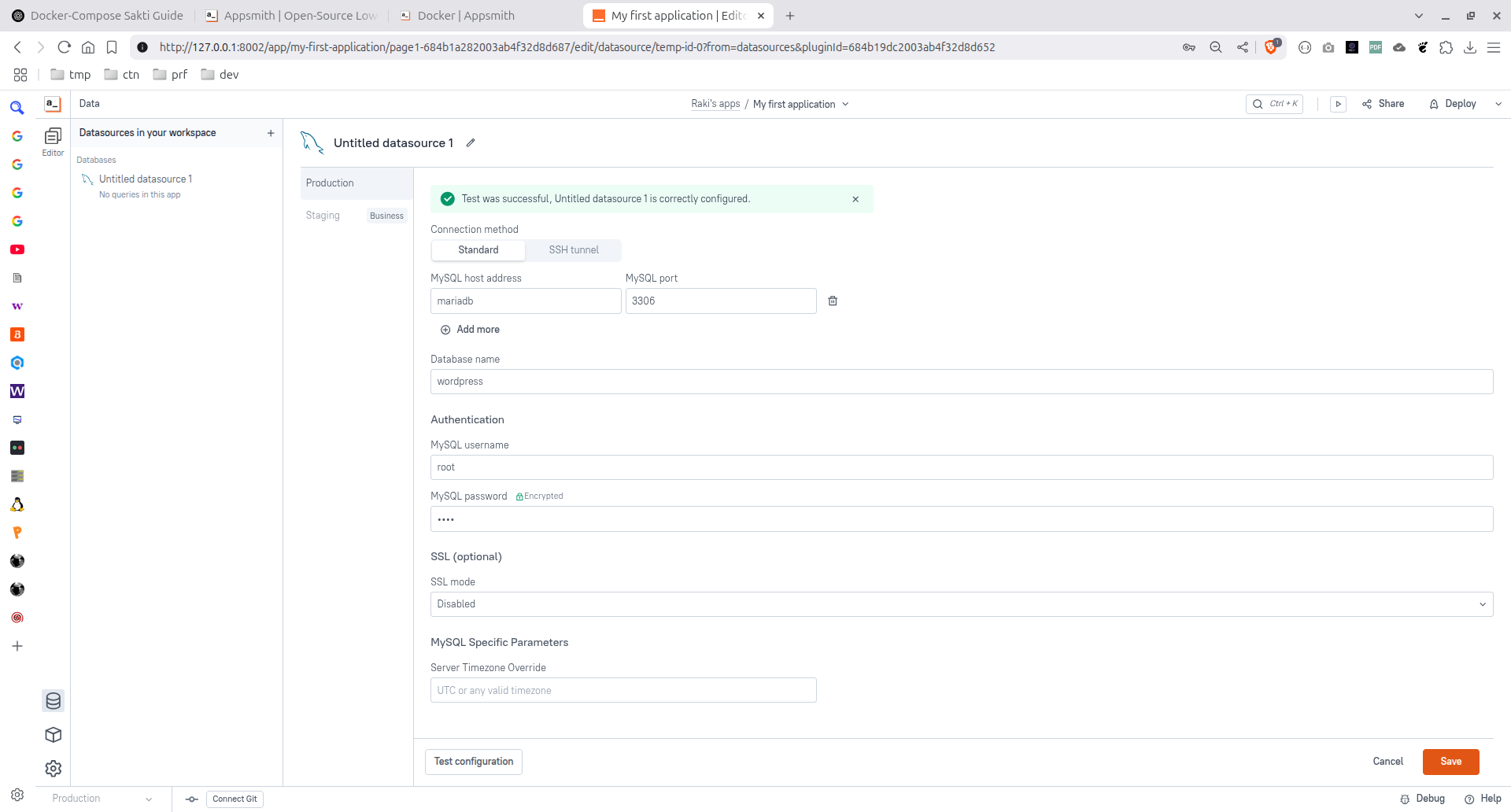1511x812 pixels.
Task: Open the Datasources database icon in left rail
Action: click(x=53, y=700)
